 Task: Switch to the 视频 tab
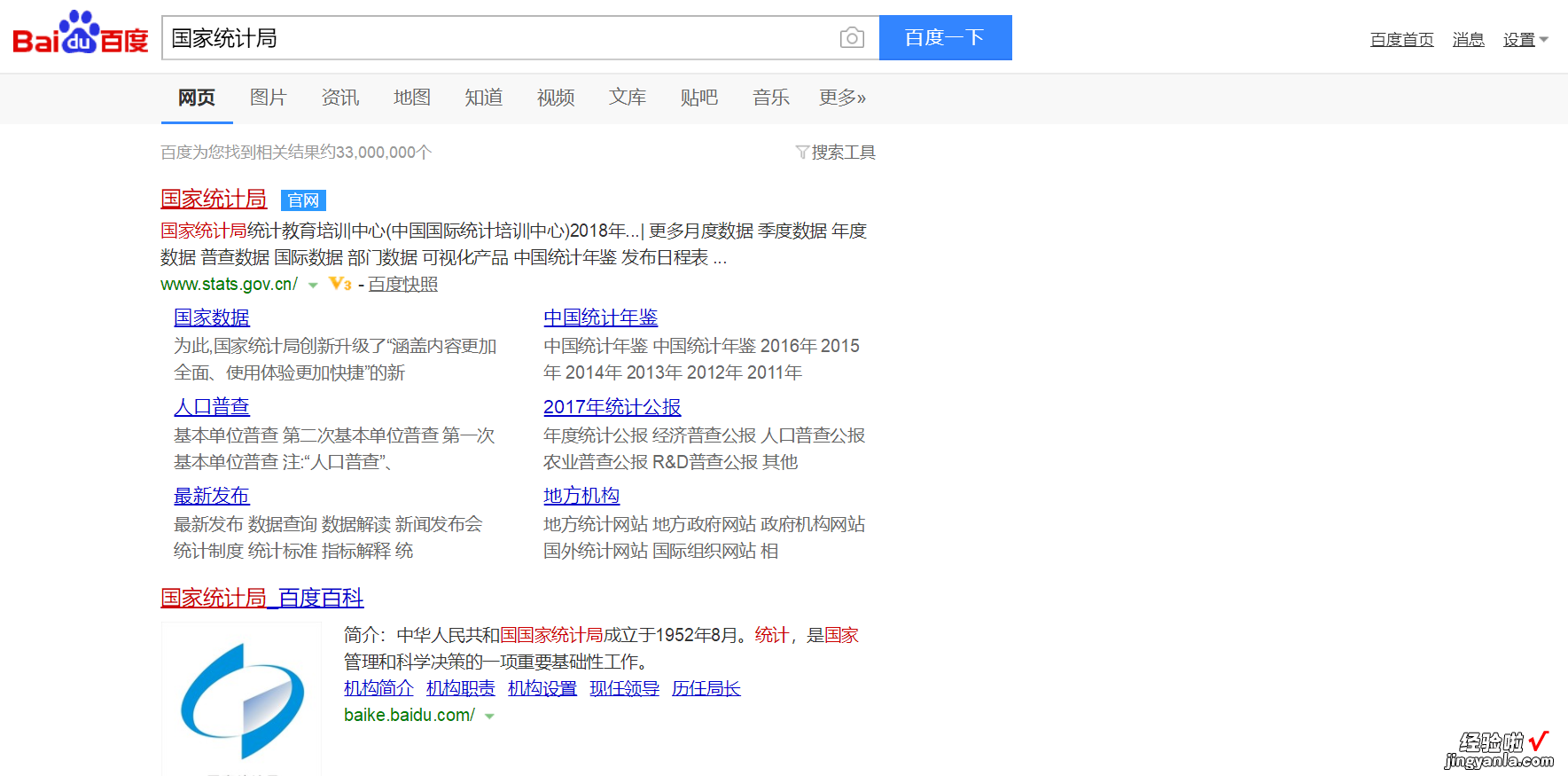(x=556, y=98)
